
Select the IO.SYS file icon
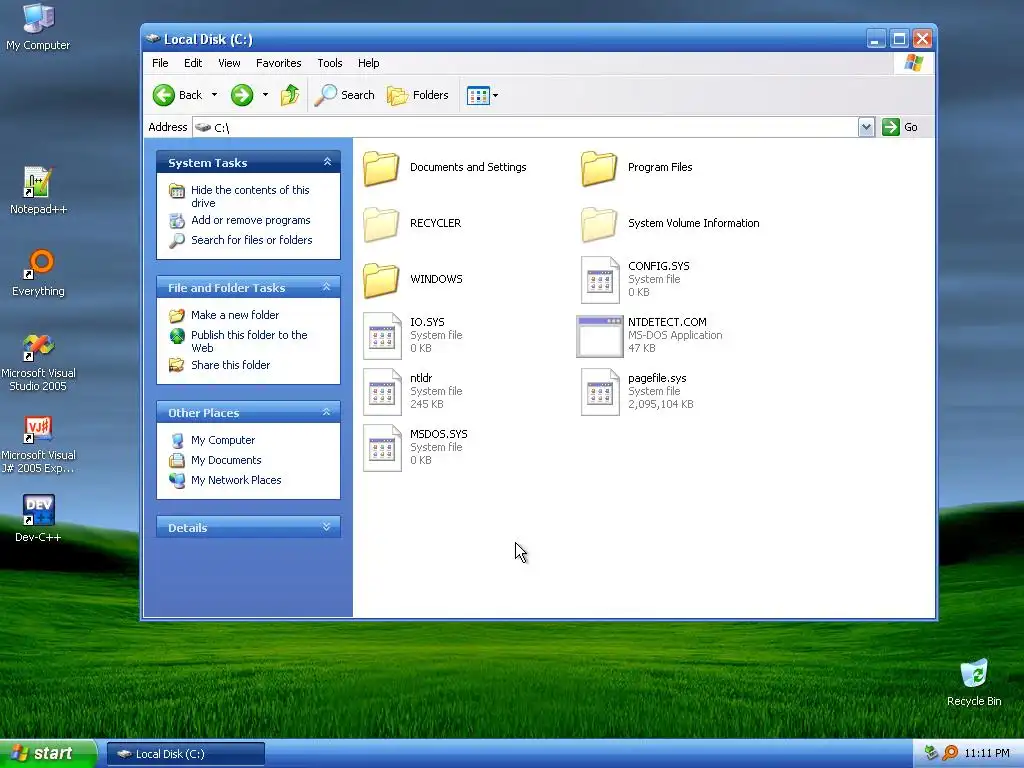pyautogui.click(x=382, y=336)
